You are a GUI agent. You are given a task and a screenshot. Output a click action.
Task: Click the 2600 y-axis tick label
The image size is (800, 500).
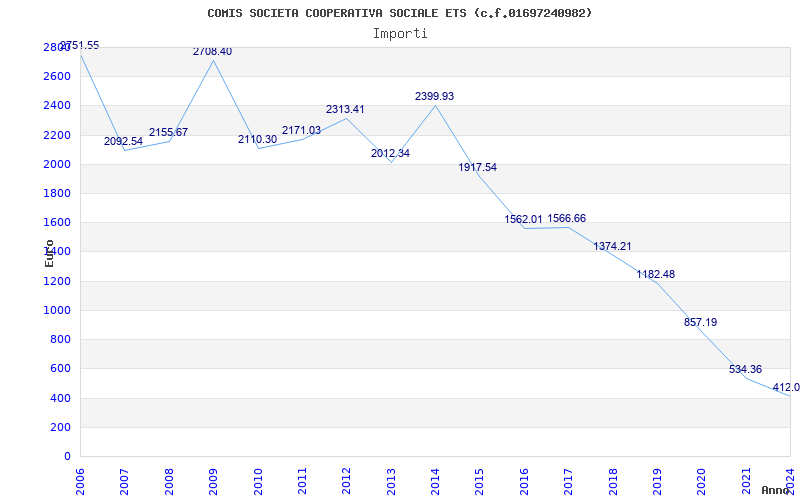point(57,77)
